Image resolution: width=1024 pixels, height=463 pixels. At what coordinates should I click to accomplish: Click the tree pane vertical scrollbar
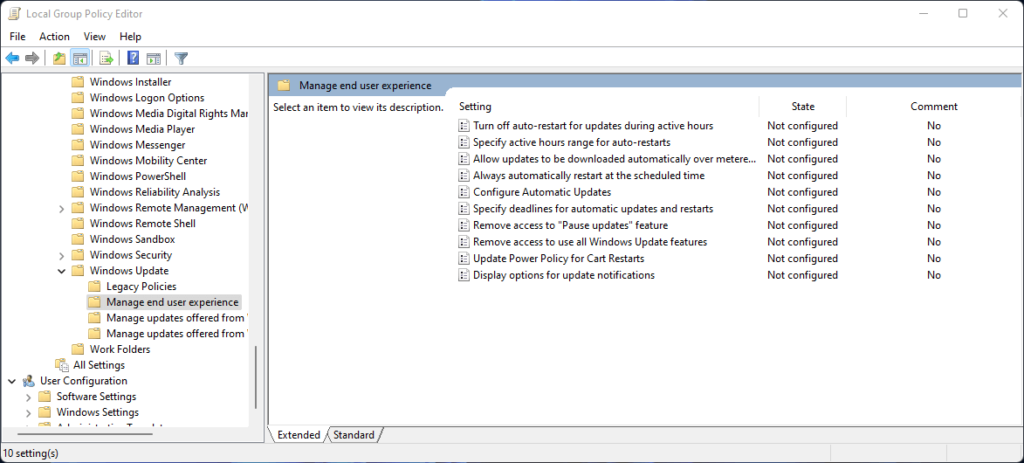pyautogui.click(x=255, y=377)
